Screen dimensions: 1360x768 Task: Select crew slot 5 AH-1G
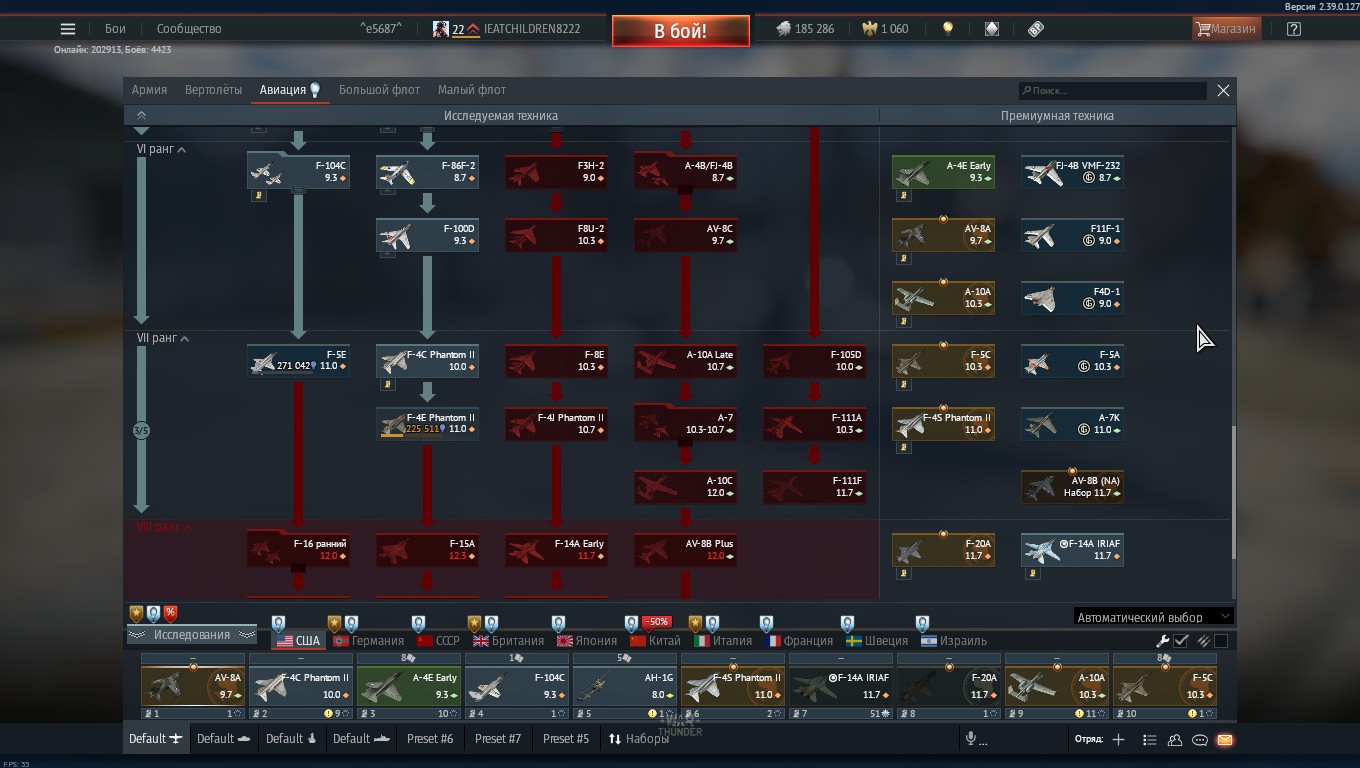coord(625,687)
